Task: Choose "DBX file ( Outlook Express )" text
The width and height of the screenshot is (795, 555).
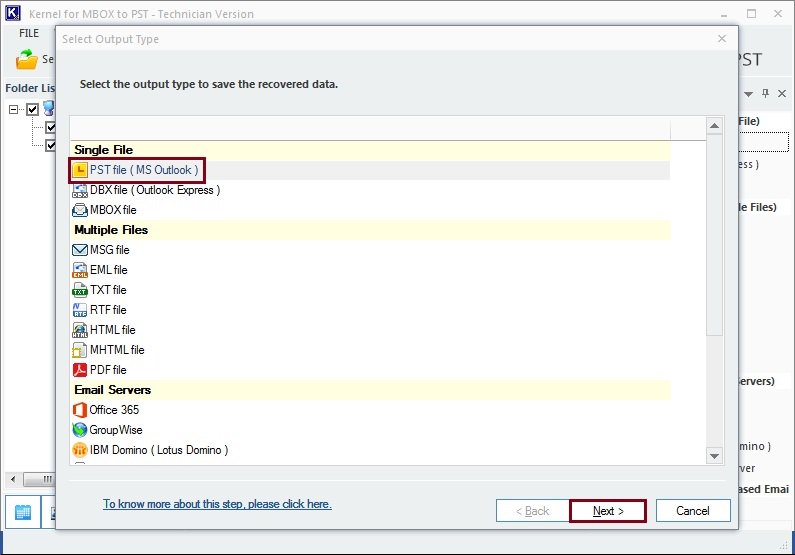Action: (155, 190)
